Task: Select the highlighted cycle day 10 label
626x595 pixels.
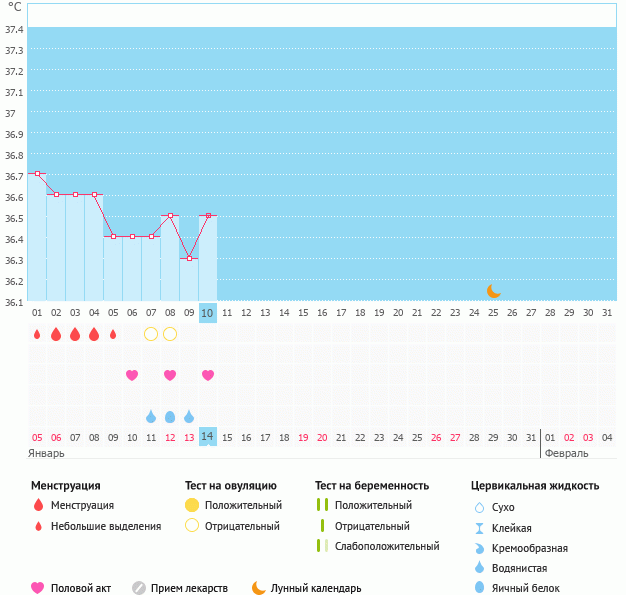Action: coord(208,313)
